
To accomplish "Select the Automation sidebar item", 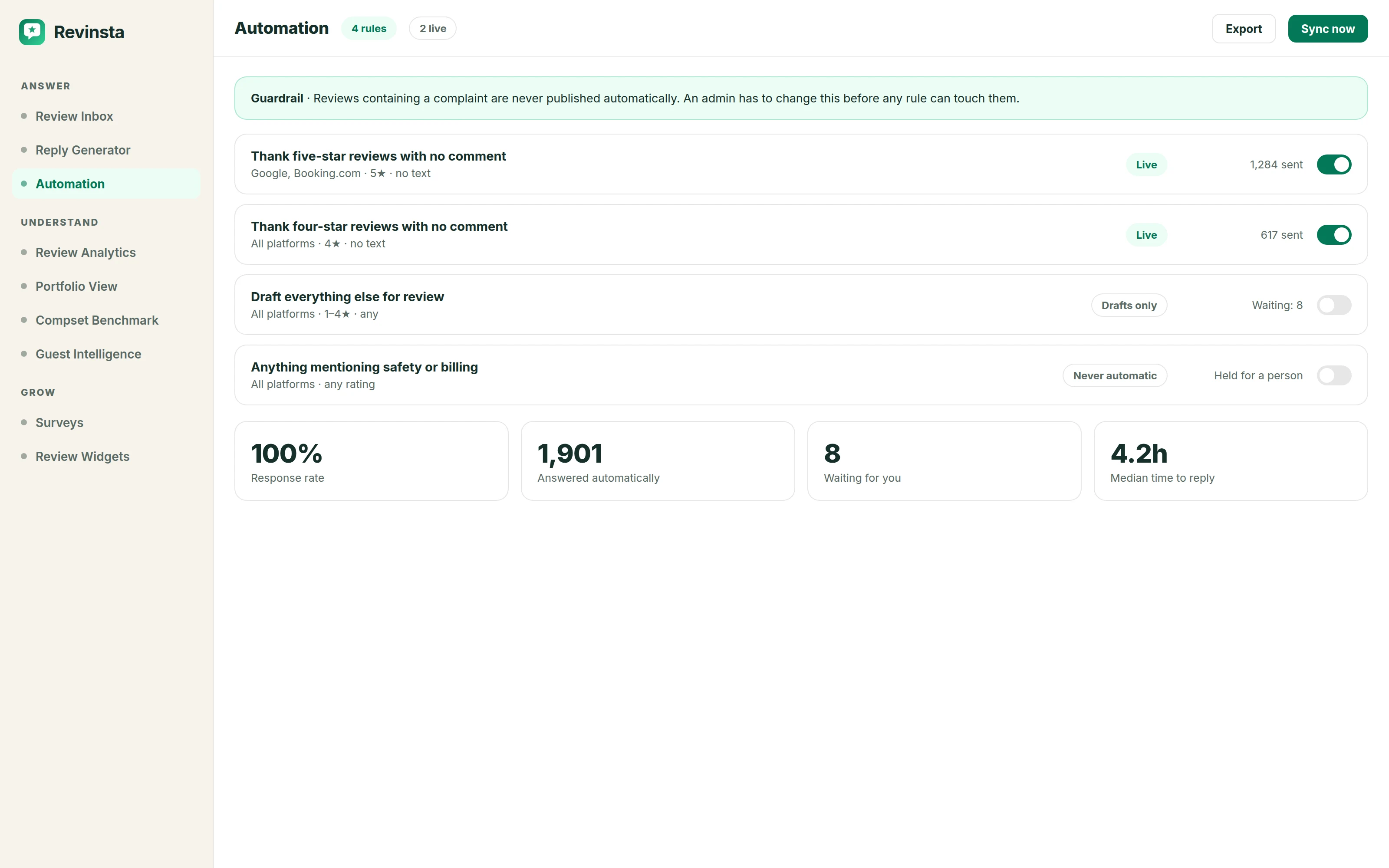I will [106, 184].
